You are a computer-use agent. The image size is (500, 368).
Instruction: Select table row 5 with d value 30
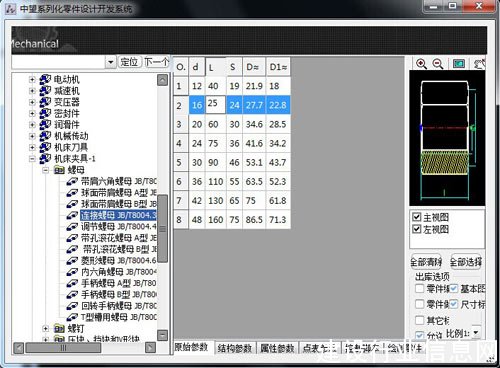click(x=232, y=162)
